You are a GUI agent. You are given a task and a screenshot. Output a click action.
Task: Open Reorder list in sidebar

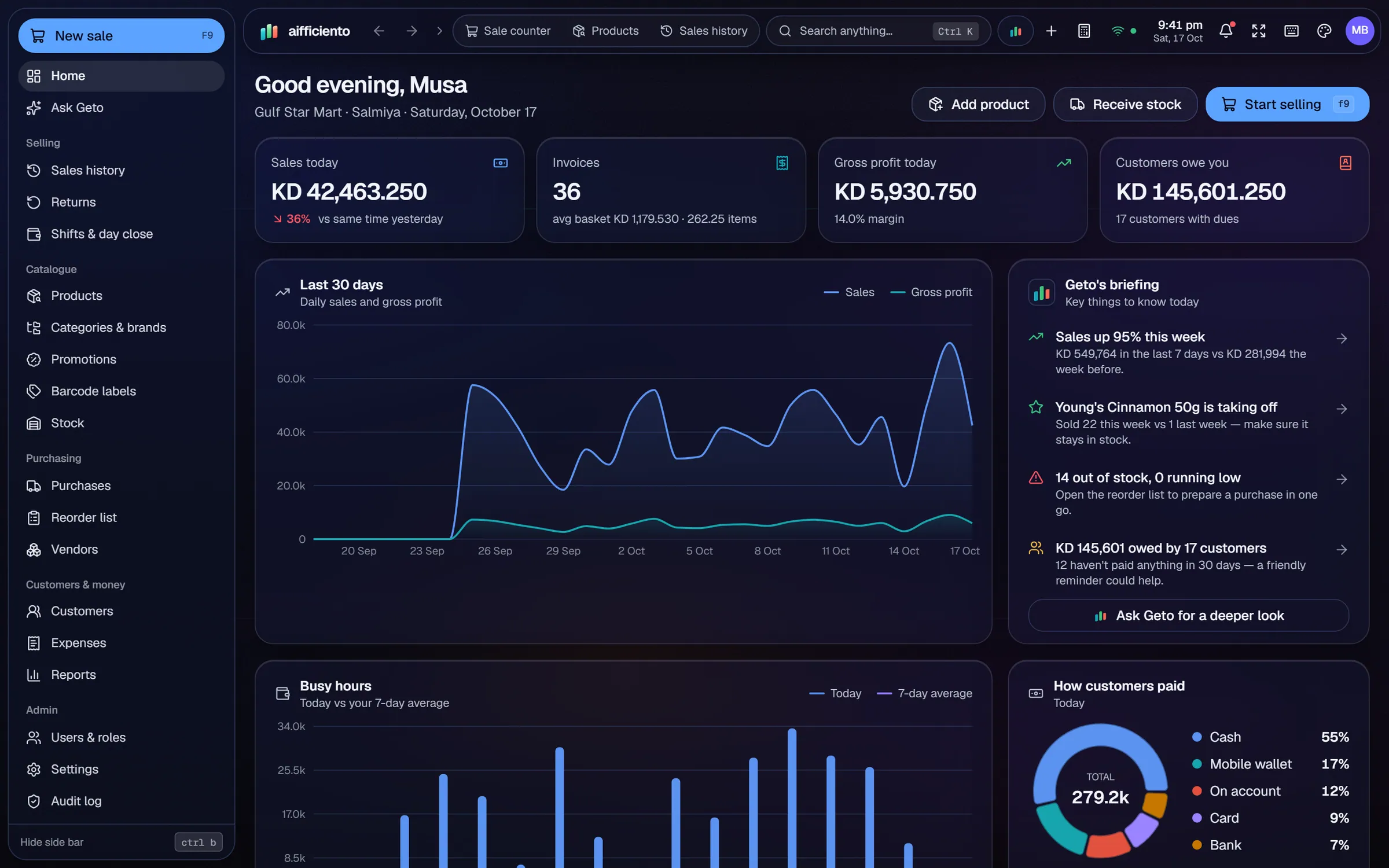(121, 518)
